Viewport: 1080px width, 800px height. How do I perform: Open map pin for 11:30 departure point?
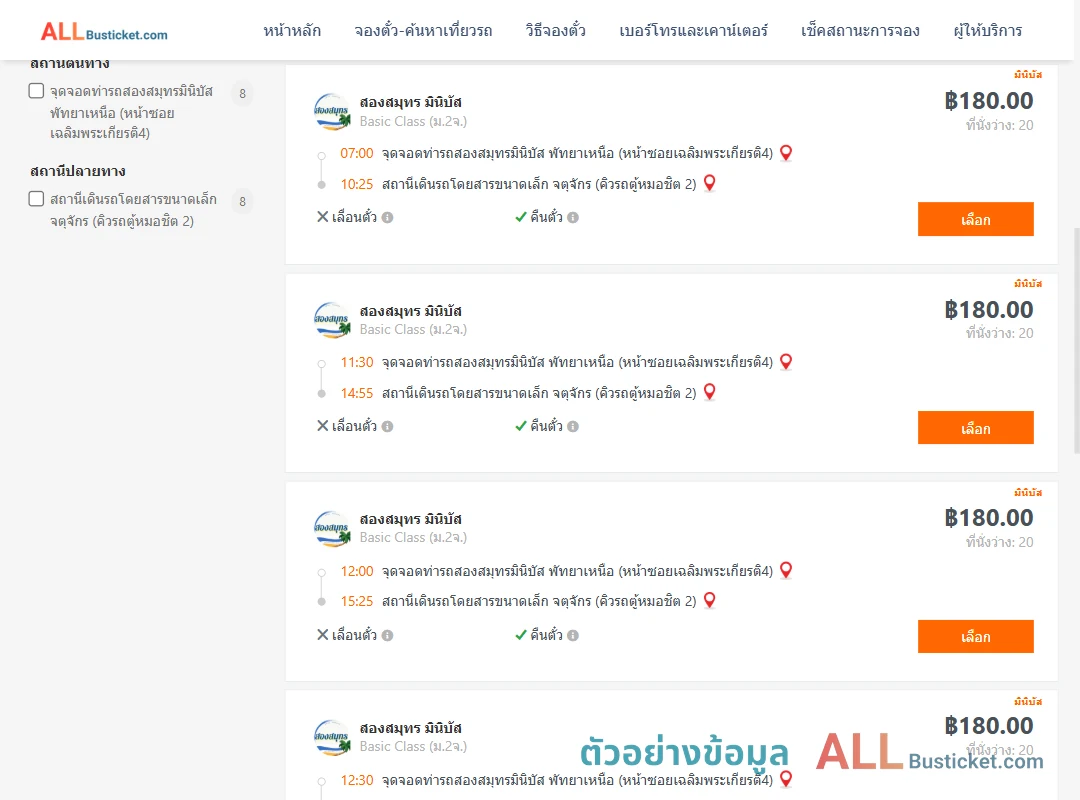[x=786, y=362]
